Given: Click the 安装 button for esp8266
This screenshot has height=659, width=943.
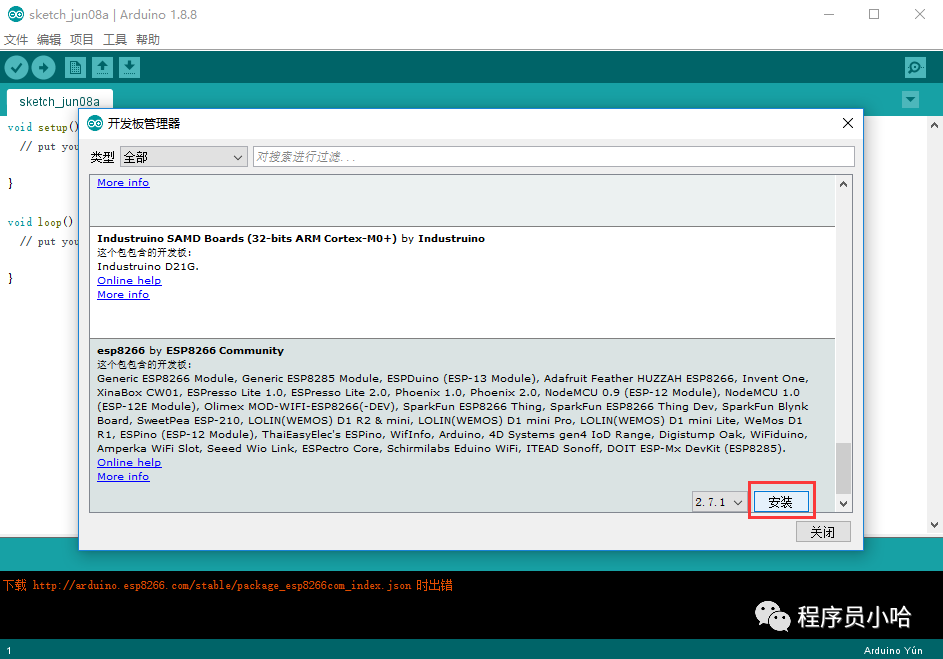Looking at the screenshot, I should 780,502.
